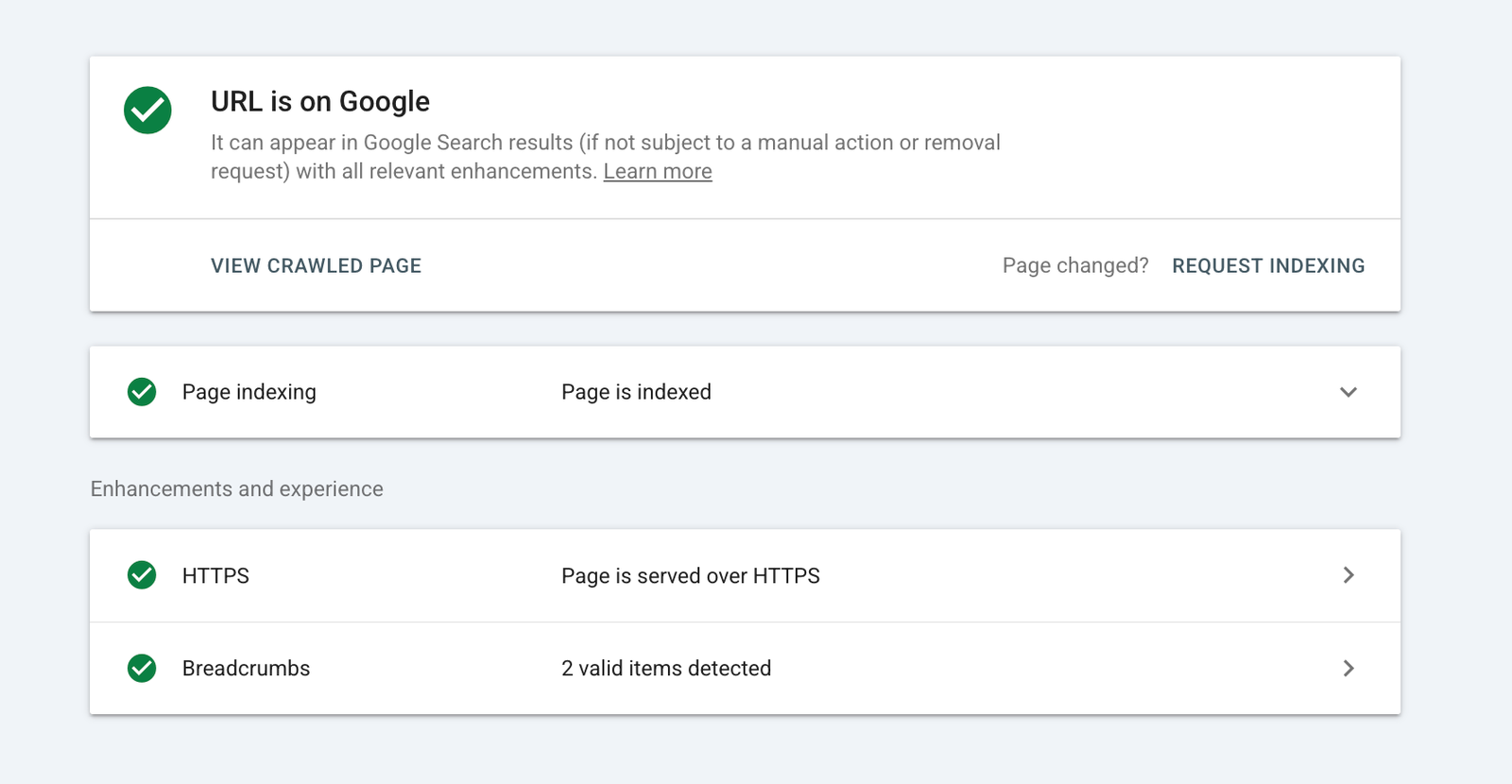Image resolution: width=1512 pixels, height=784 pixels.
Task: Click 'Enhancements and experience' section heading
Action: [x=236, y=488]
